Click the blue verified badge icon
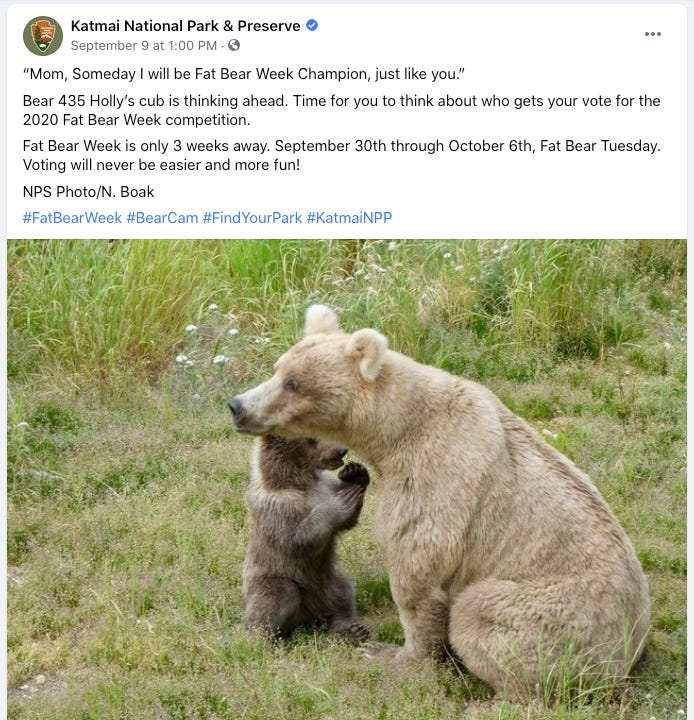This screenshot has height=720, width=694. click(312, 25)
